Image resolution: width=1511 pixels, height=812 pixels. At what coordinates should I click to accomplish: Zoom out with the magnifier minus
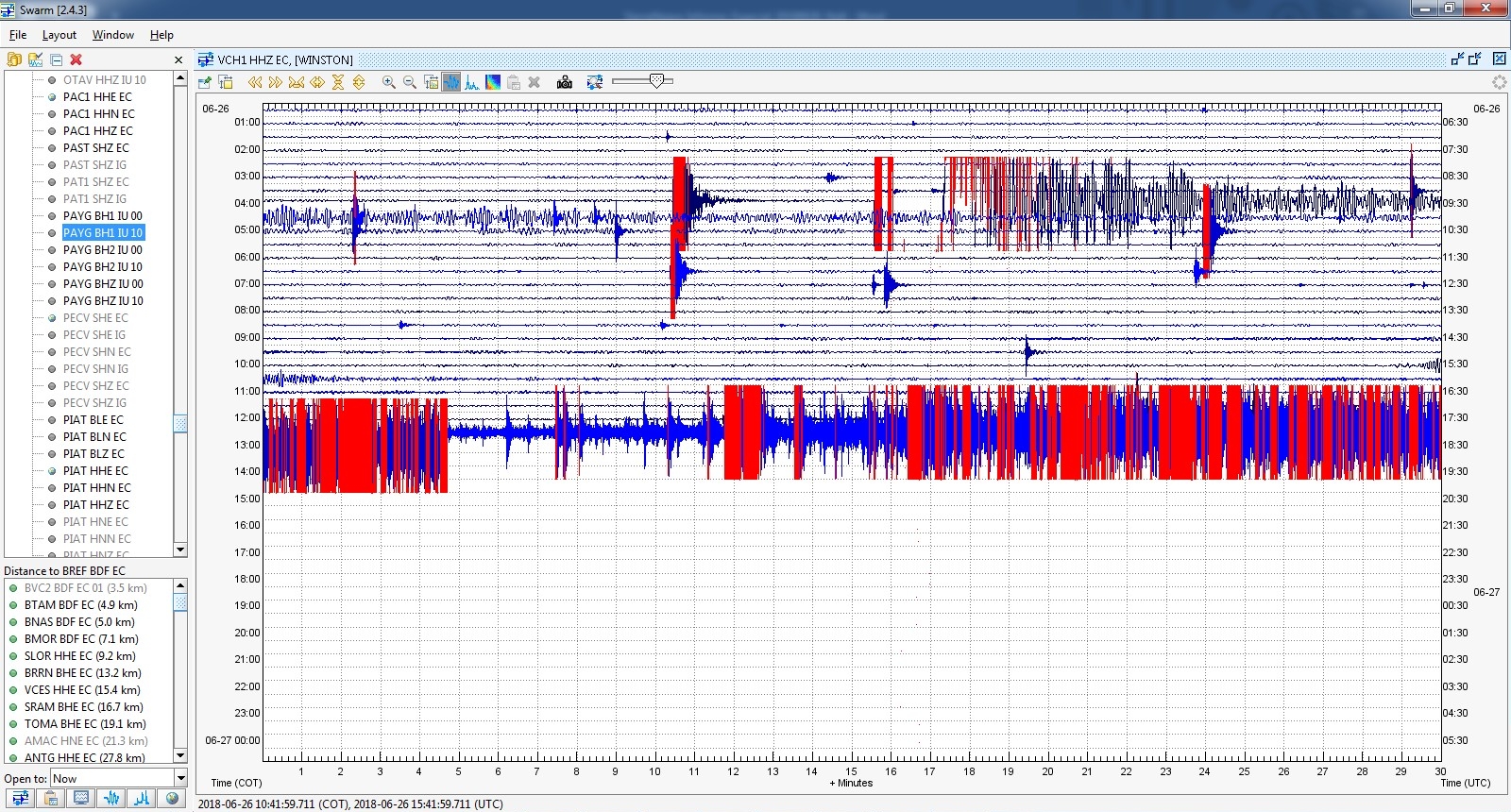tap(409, 82)
